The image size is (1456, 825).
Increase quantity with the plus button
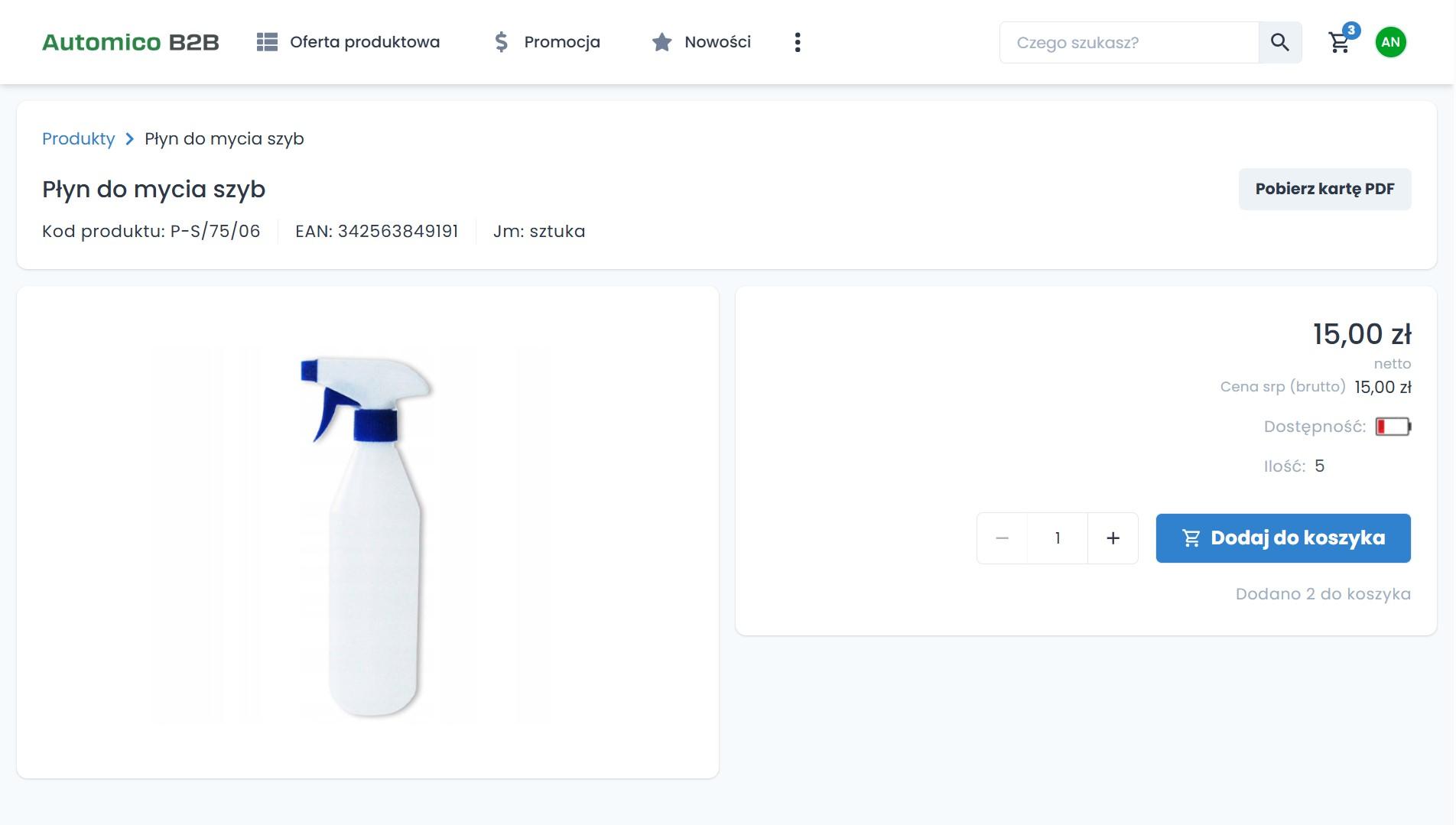pyautogui.click(x=1113, y=538)
